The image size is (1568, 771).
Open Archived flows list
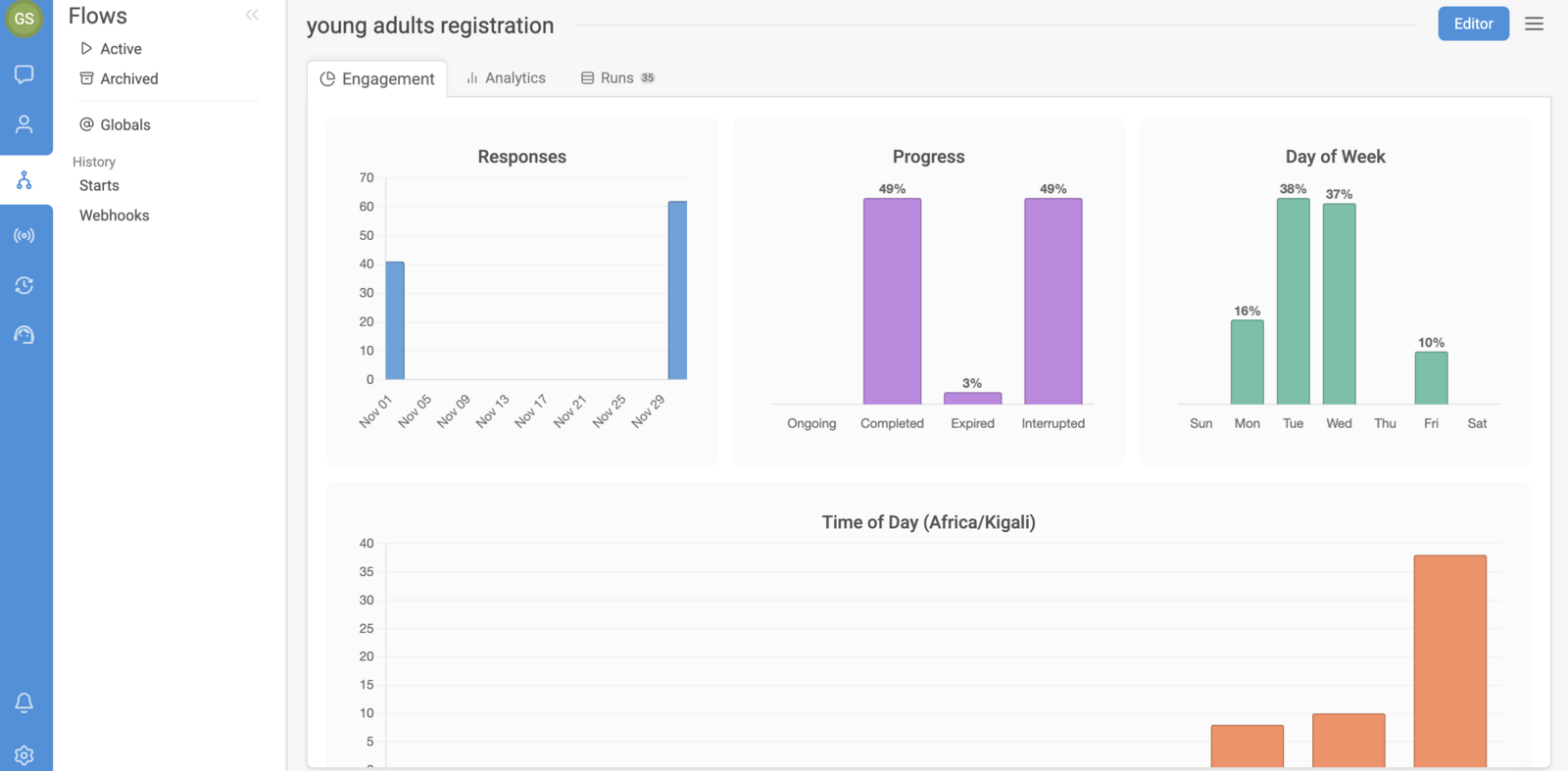[x=119, y=78]
